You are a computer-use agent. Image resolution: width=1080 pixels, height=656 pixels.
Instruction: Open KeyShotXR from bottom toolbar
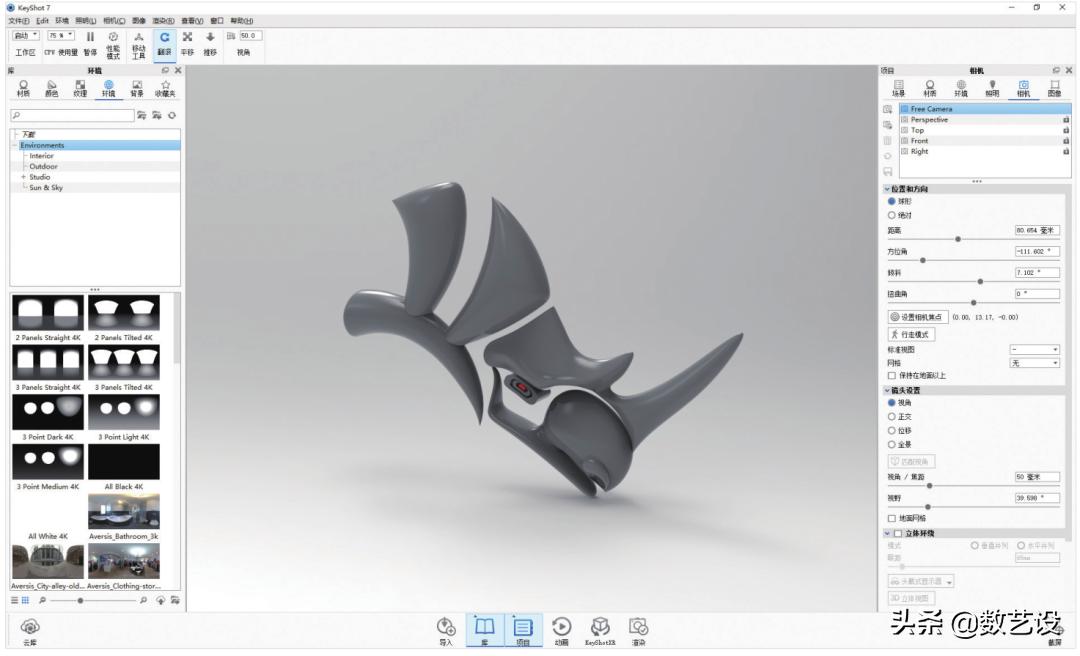[600, 631]
